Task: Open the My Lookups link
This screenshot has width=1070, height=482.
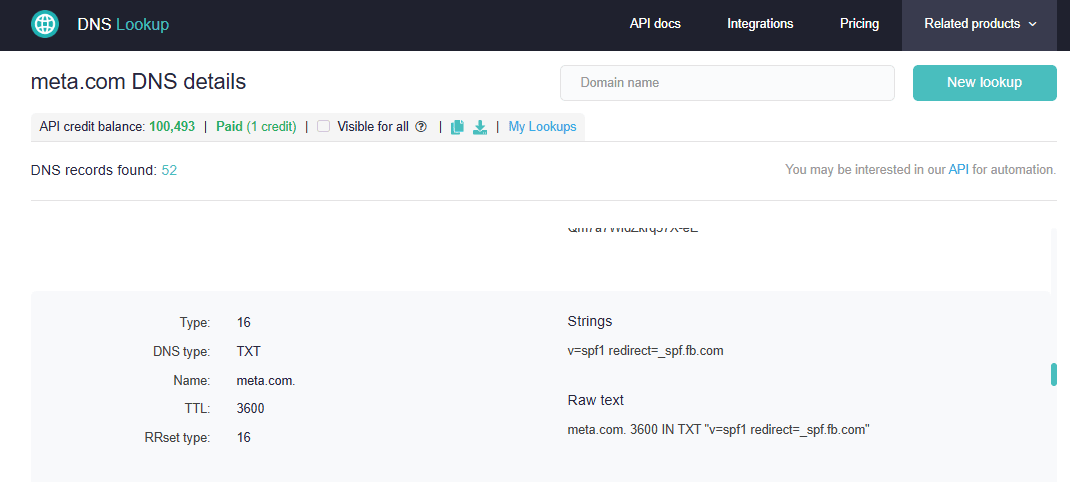Action: pos(542,127)
